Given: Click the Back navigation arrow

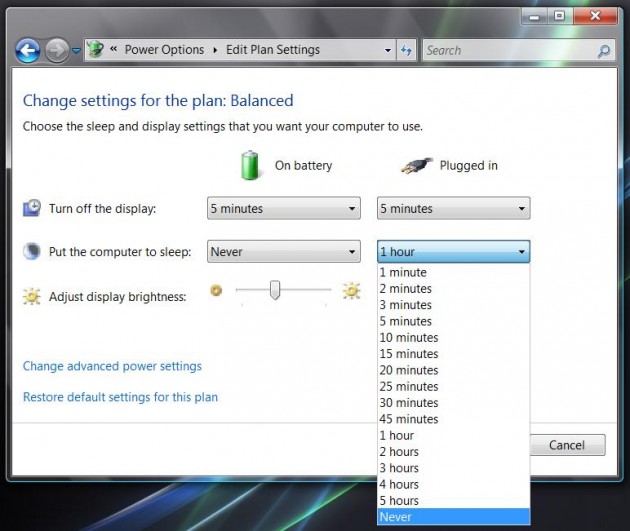Looking at the screenshot, I should click(28, 51).
